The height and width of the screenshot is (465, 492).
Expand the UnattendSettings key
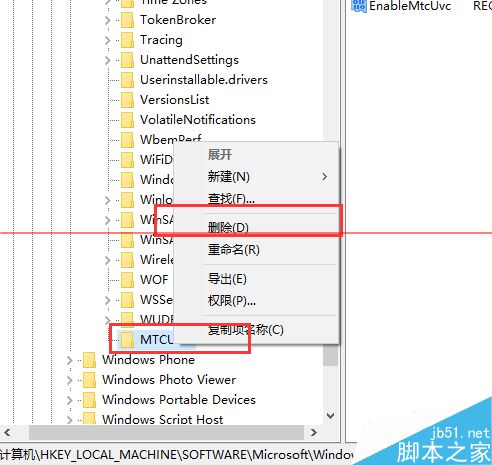point(107,60)
